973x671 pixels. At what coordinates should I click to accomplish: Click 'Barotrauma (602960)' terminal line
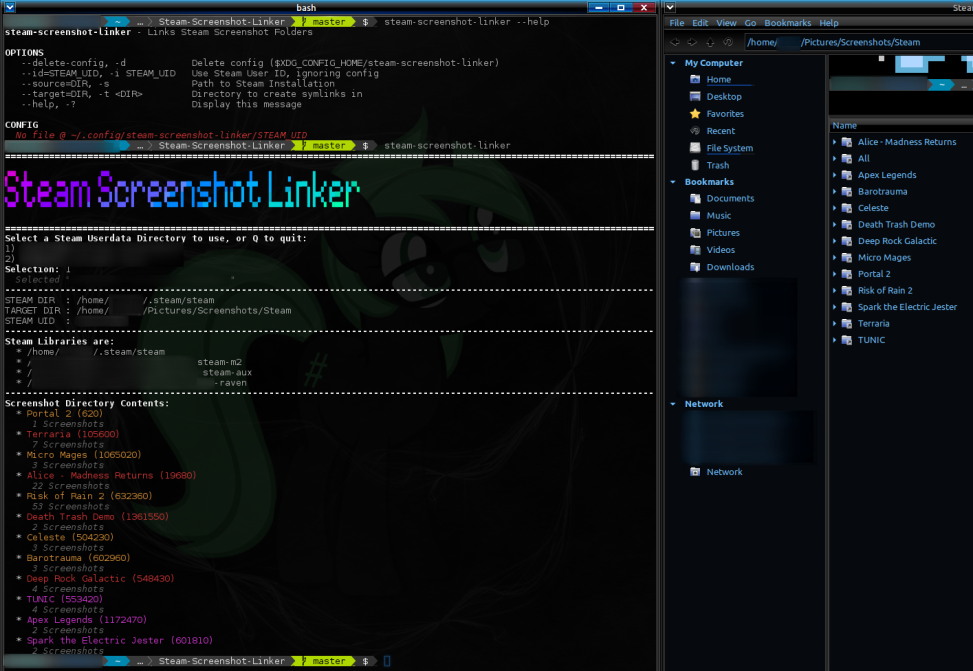click(78, 558)
